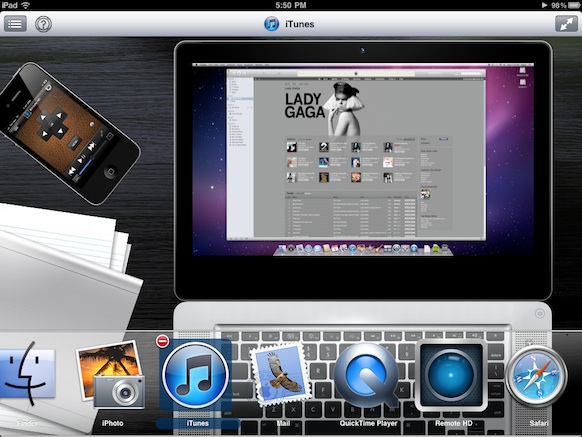Open the Mac screen preview on the laptop
Image resolution: width=582 pixels, height=437 pixels.
(363, 160)
